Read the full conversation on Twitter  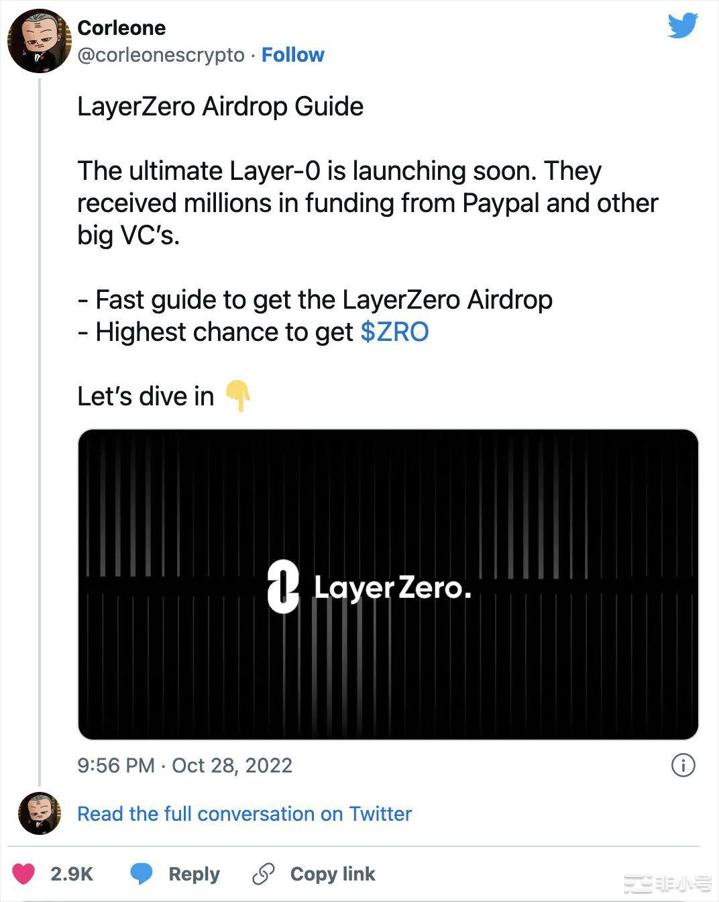[244, 814]
